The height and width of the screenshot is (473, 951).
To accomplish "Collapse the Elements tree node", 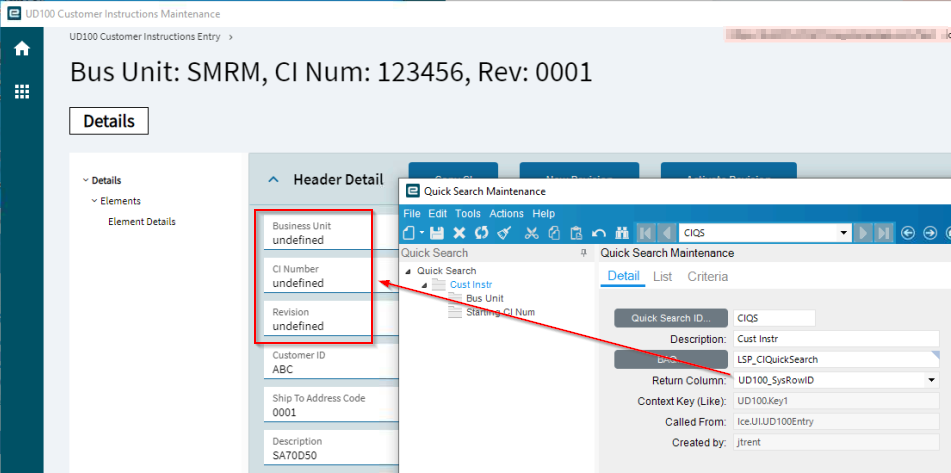I will click(x=94, y=201).
